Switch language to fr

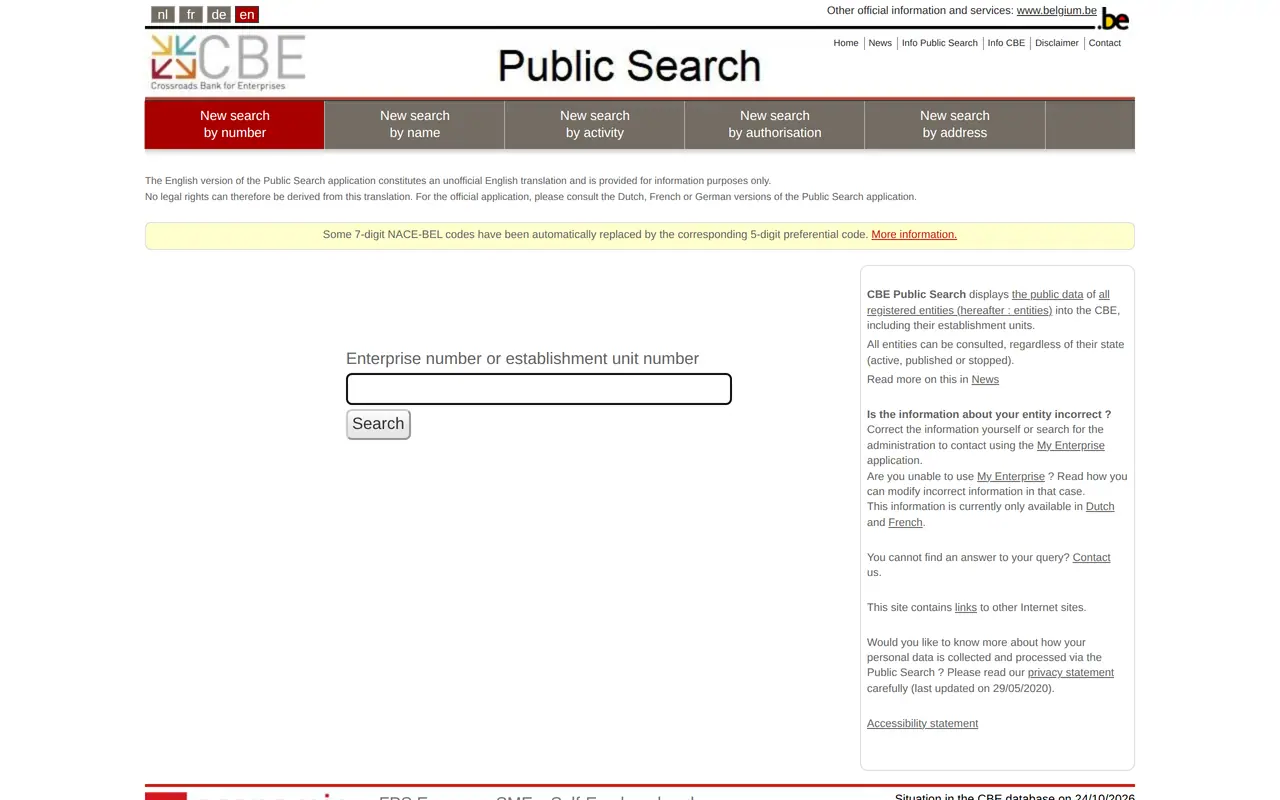point(191,14)
